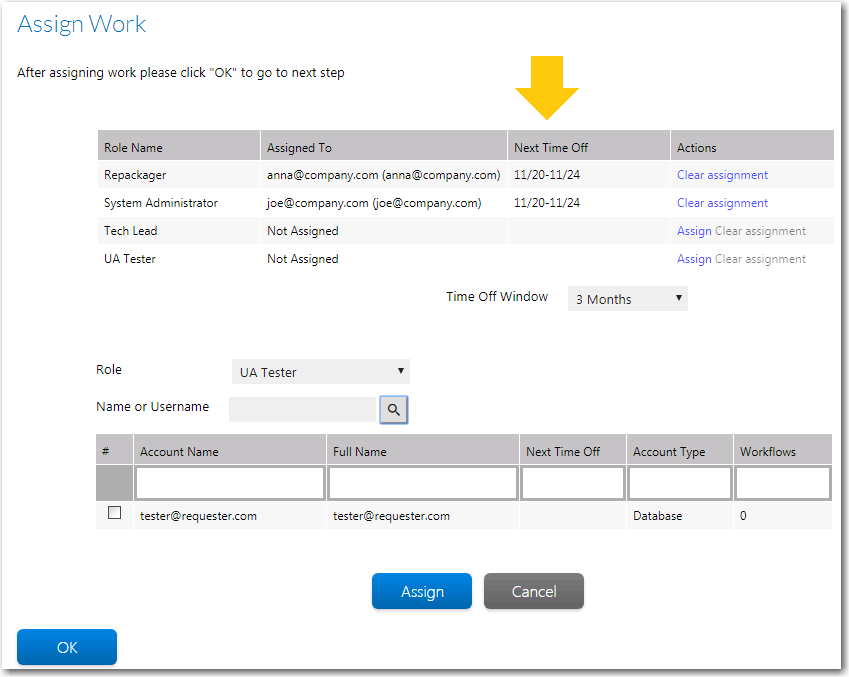Screen dimensions: 849x677
Task: Expand the 3 Months selection list
Action: coord(627,298)
